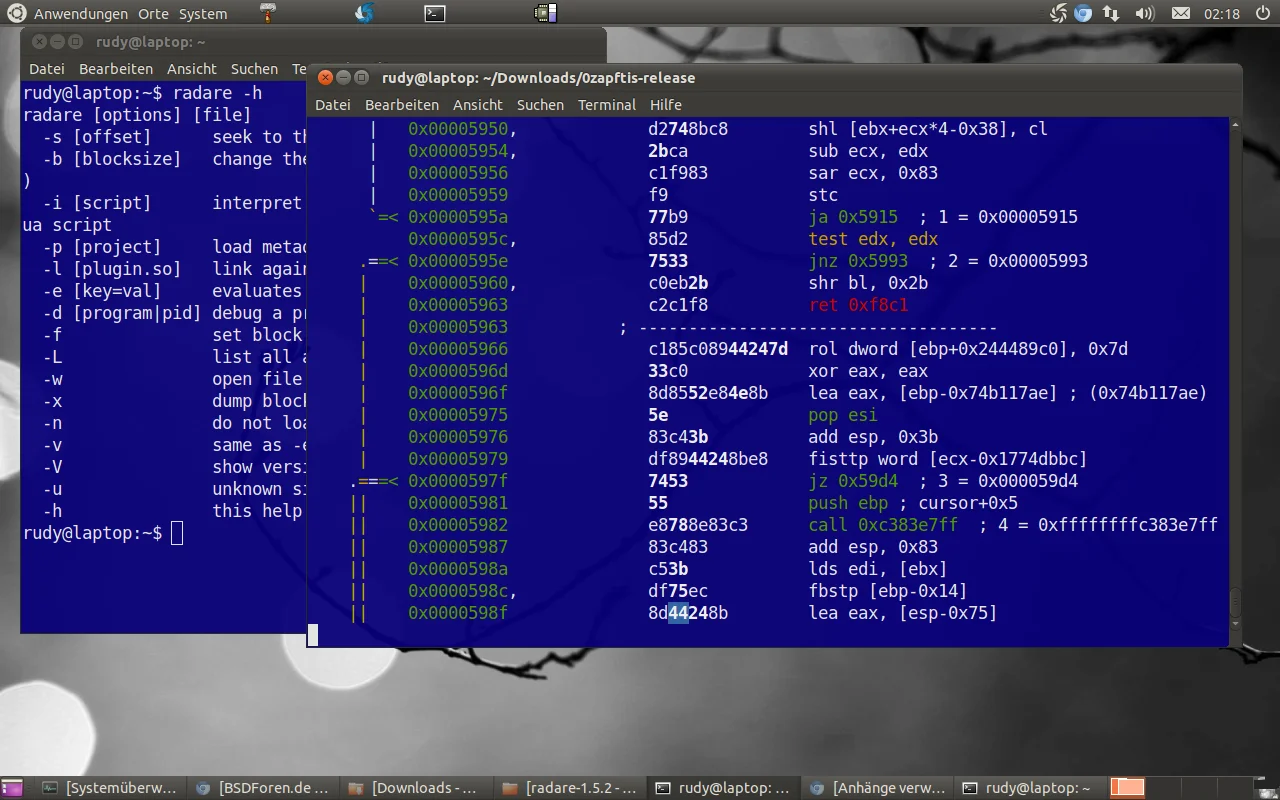Launch the blue bird application icon in panel
The width and height of the screenshot is (1280, 800).
[x=365, y=13]
